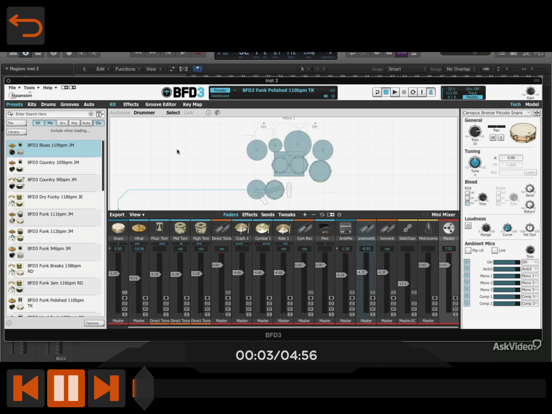Open the Library filter dropdown

pyautogui.click(x=17, y=132)
